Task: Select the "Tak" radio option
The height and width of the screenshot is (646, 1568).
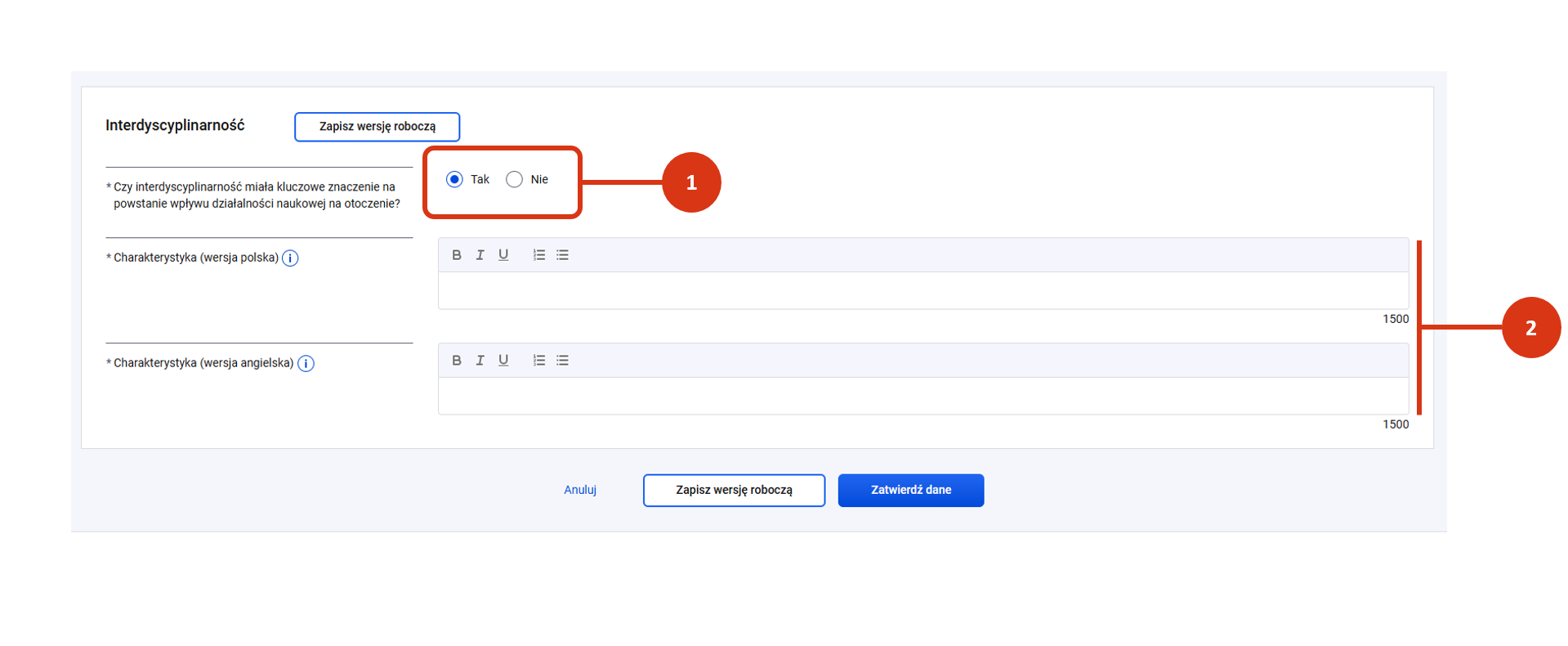Action: pos(454,180)
